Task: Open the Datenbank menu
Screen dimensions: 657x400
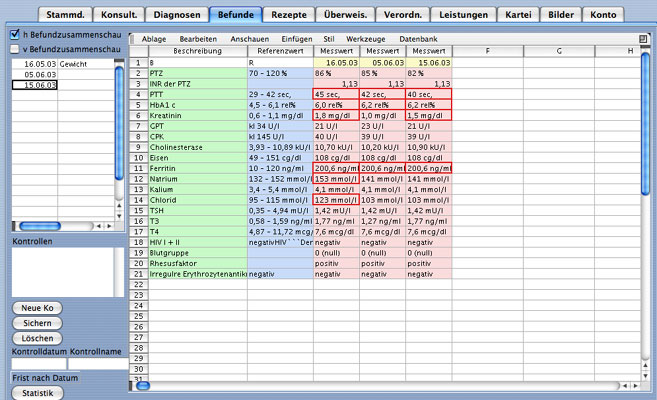Action: (x=418, y=39)
